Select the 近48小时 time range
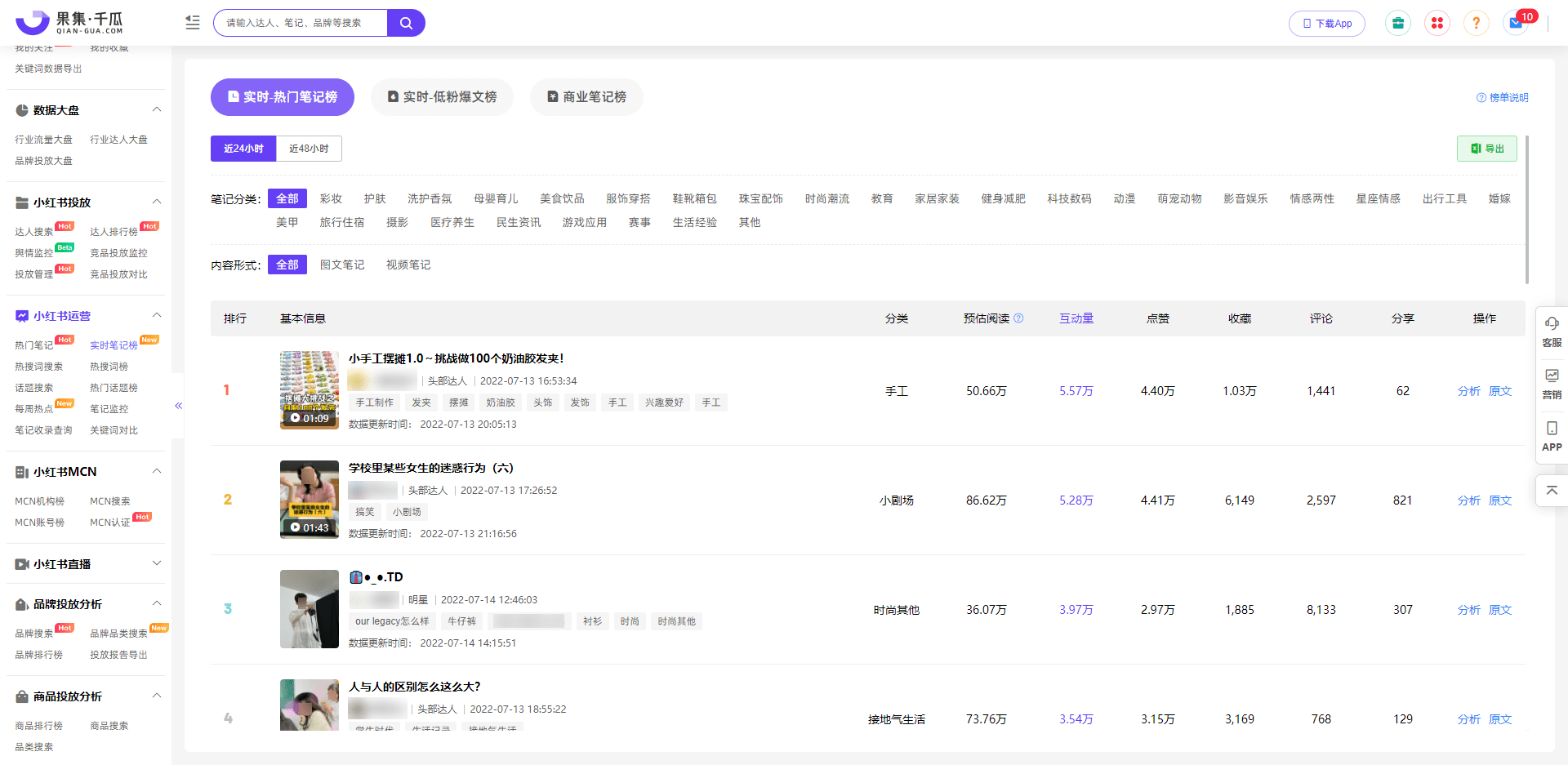 tap(309, 149)
